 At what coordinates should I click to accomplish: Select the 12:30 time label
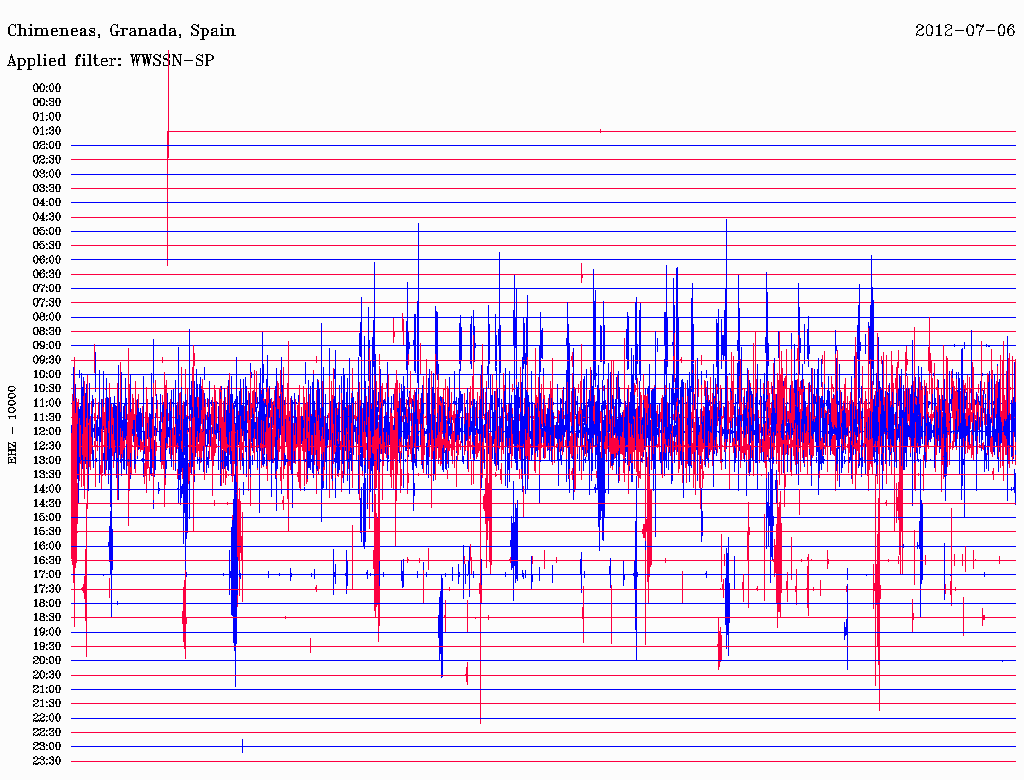(x=47, y=446)
